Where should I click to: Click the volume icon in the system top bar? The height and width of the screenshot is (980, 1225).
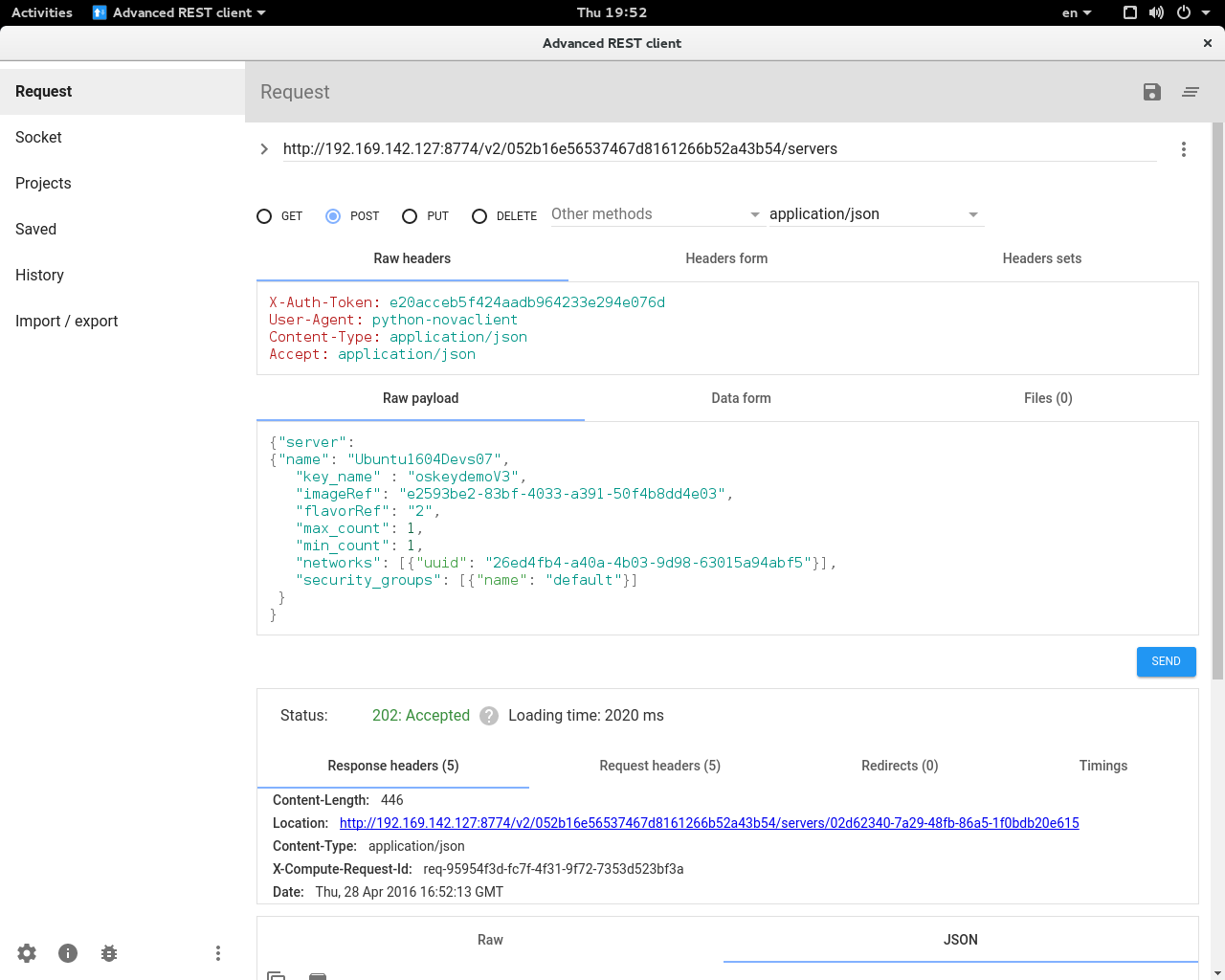[1156, 12]
